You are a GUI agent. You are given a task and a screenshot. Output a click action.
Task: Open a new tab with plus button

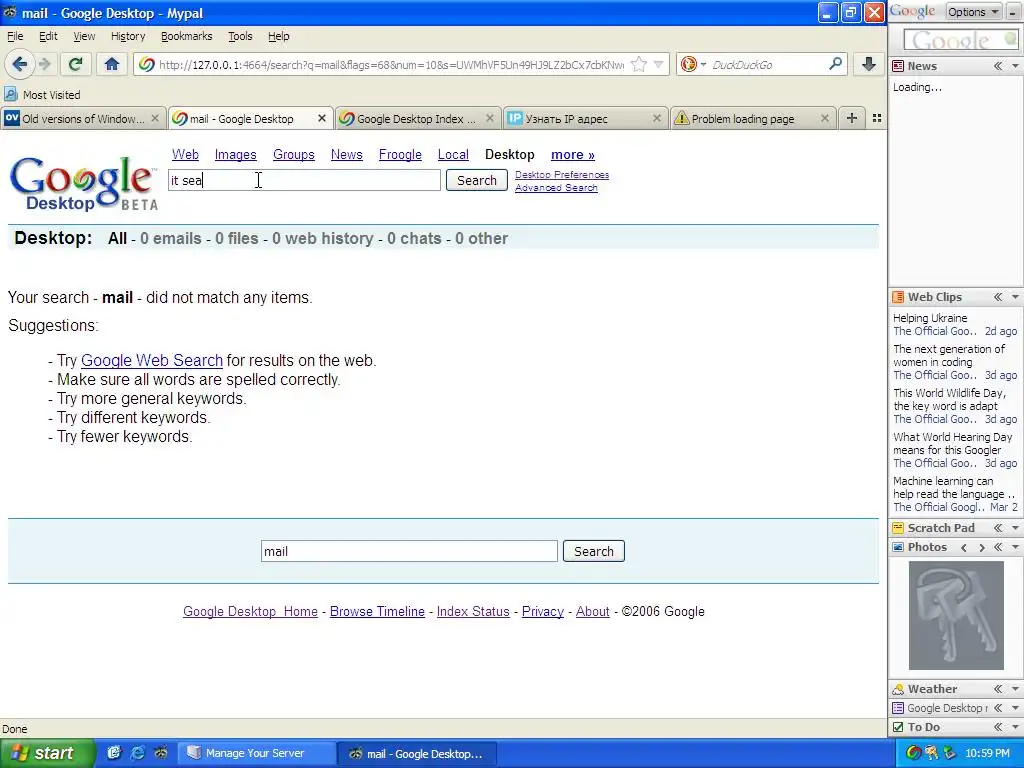[x=852, y=118]
